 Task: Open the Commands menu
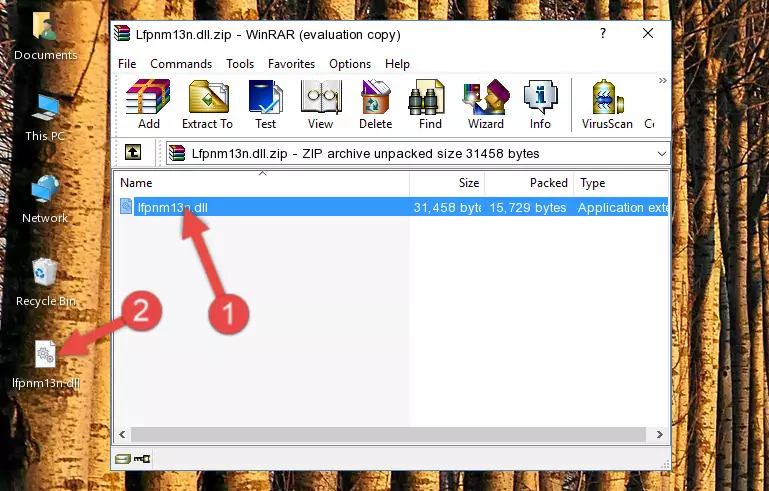(x=181, y=64)
